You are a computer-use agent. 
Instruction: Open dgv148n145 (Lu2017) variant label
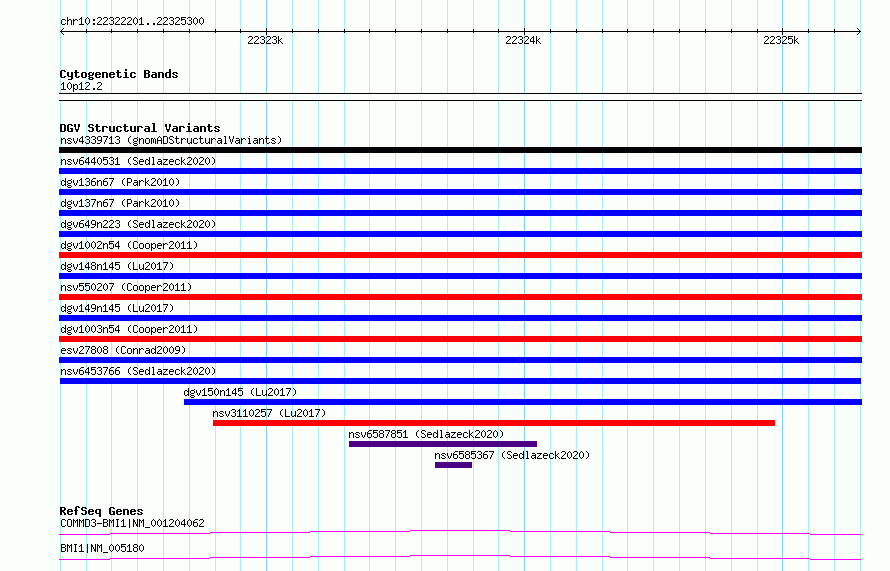tap(117, 266)
